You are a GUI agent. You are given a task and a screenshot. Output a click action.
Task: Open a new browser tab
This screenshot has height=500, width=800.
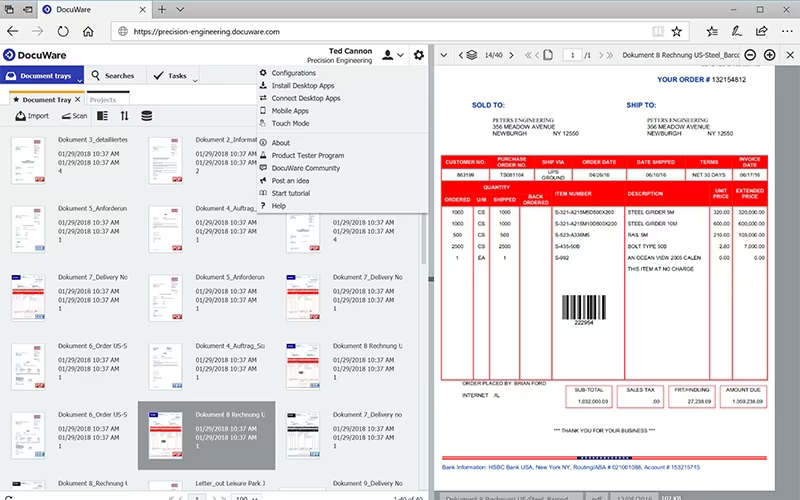point(162,9)
